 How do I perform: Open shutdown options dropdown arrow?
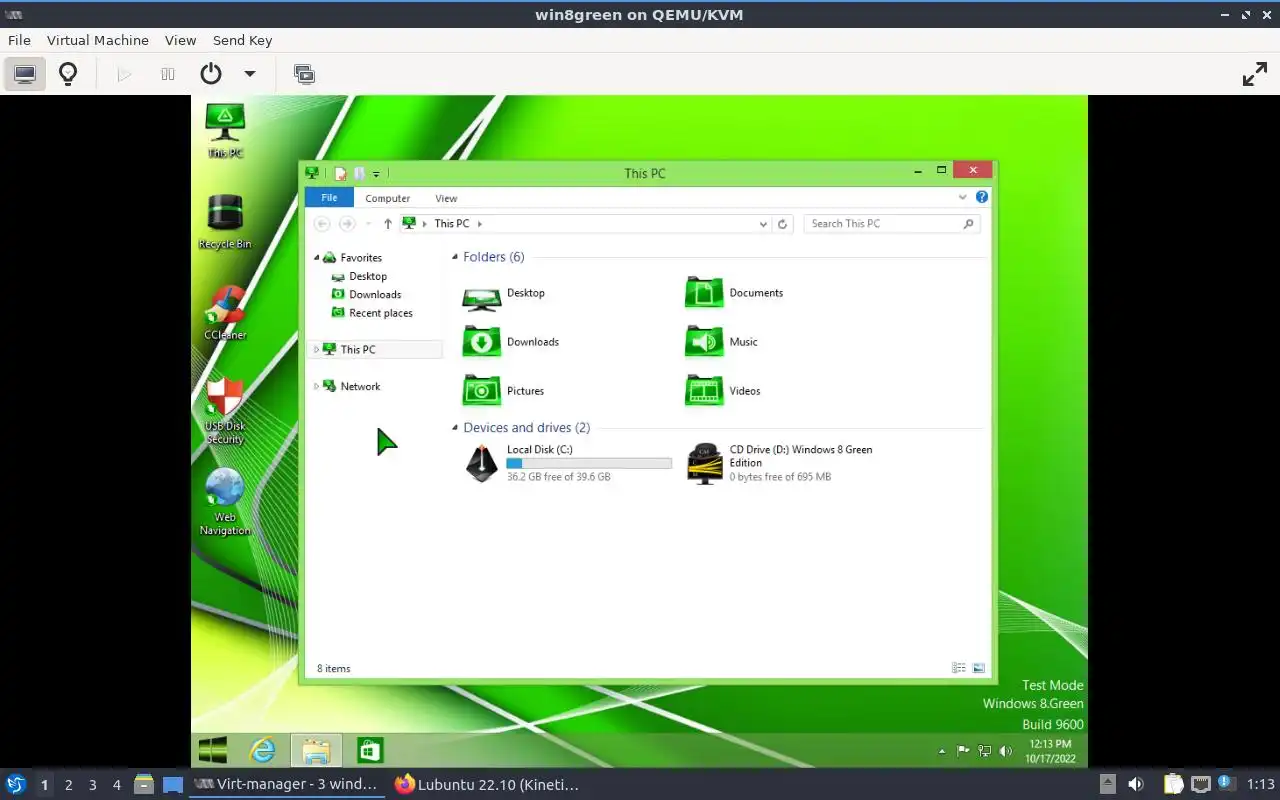click(x=250, y=74)
